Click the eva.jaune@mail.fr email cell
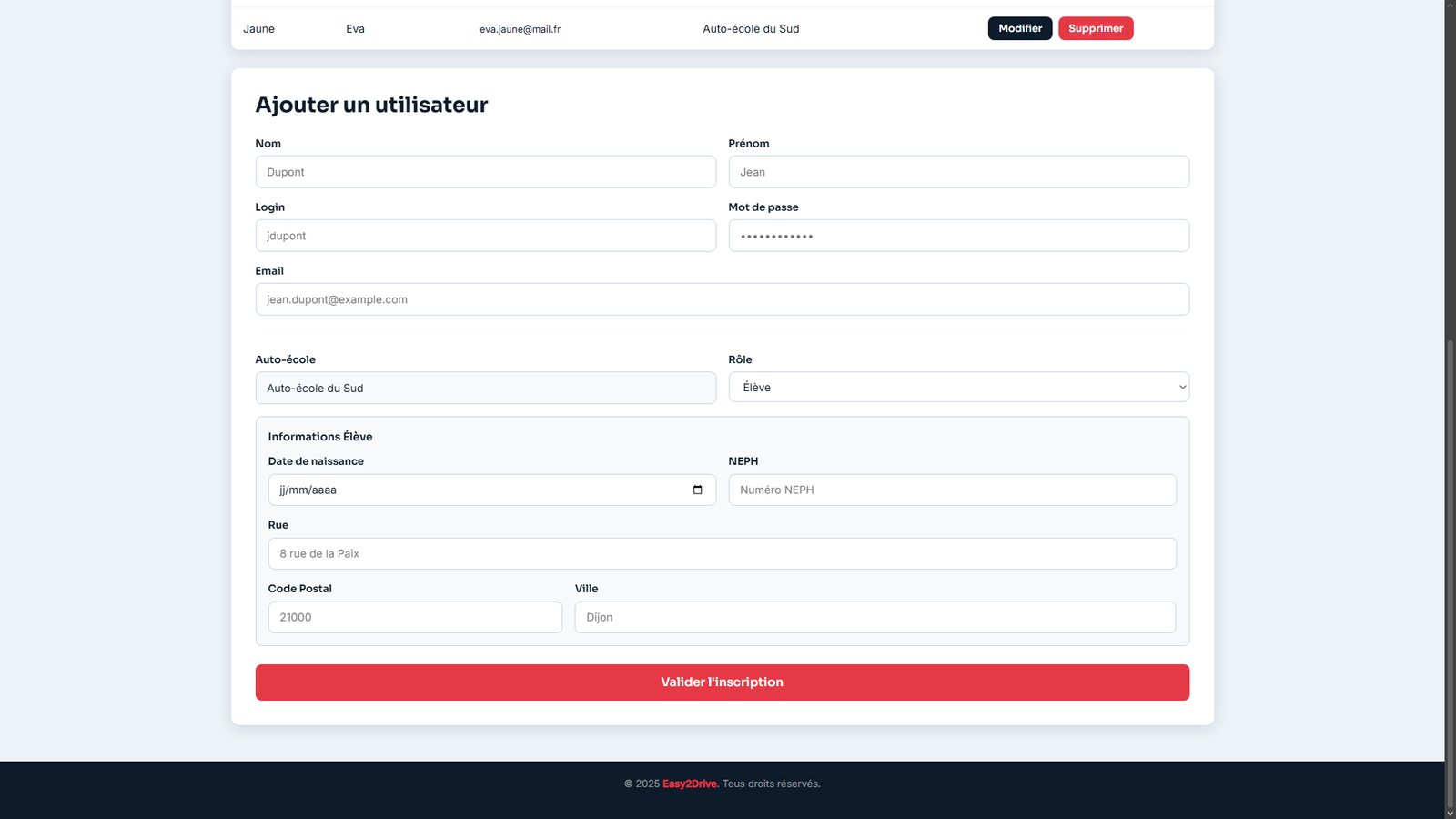Viewport: 1456px width, 819px height. [520, 29]
